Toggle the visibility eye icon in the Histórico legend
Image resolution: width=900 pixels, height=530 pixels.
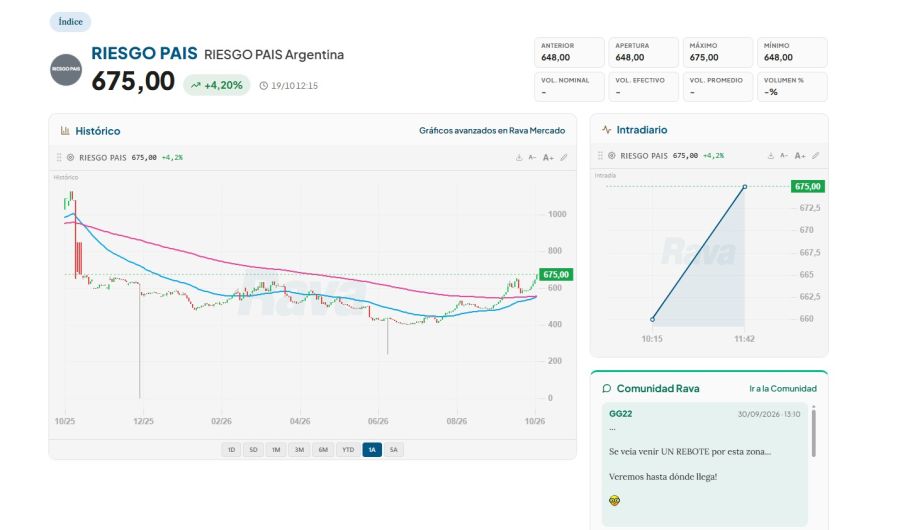pyautogui.click(x=71, y=157)
